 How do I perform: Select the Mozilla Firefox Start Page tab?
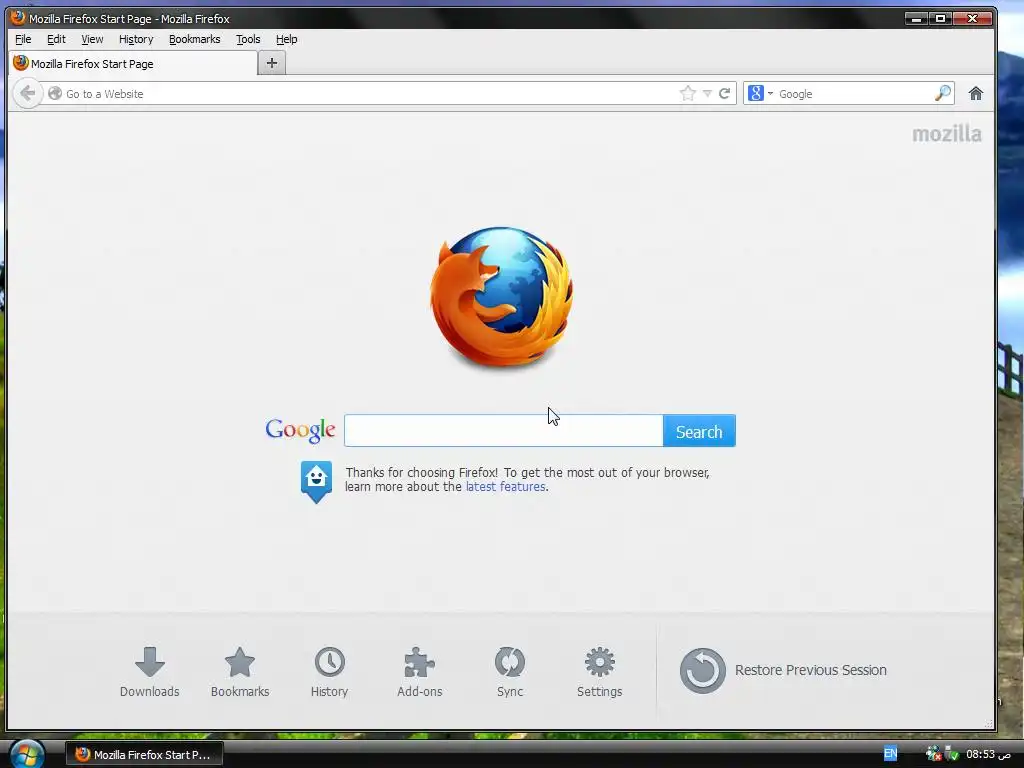pos(133,63)
